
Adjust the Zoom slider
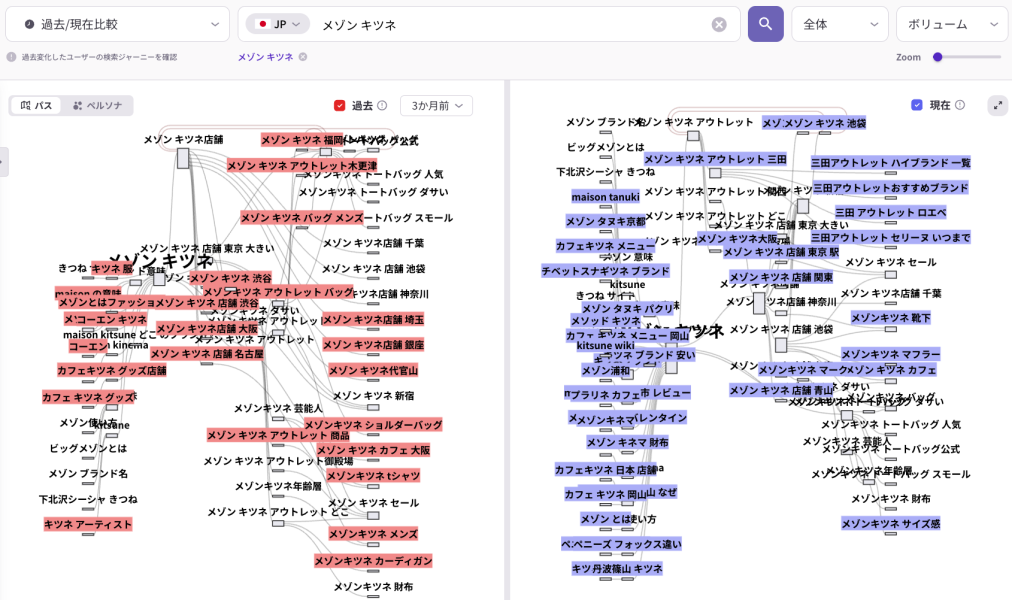(938, 57)
